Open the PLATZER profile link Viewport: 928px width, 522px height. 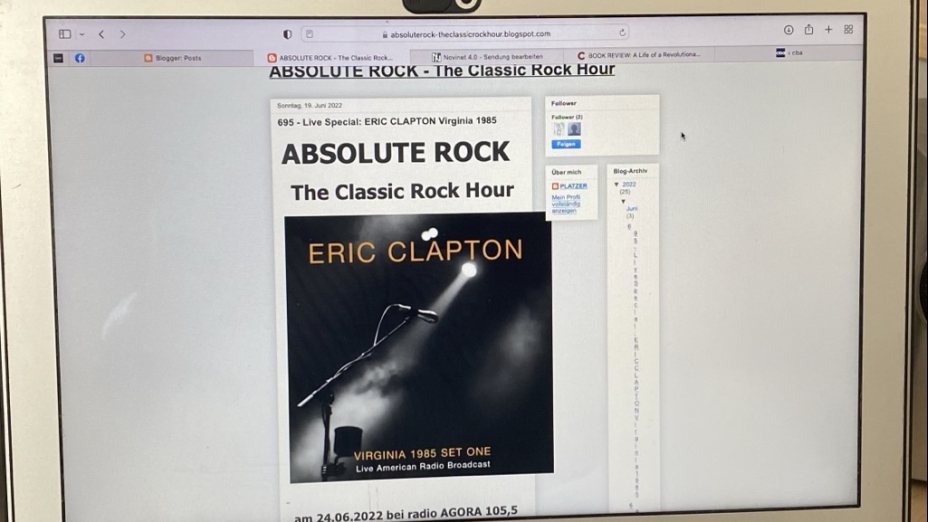[573, 186]
